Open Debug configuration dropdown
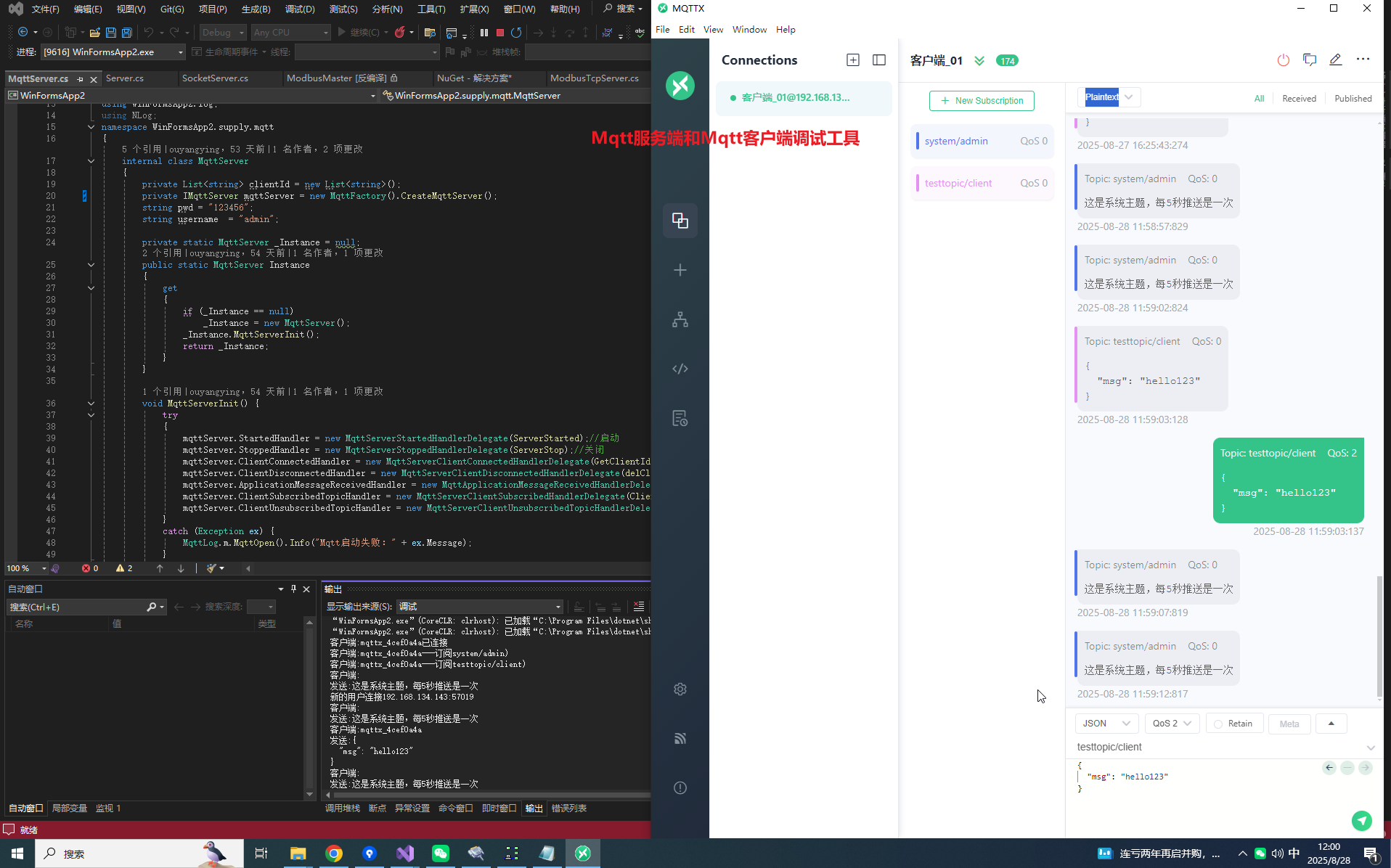The width and height of the screenshot is (1391, 868). pyautogui.click(x=223, y=33)
